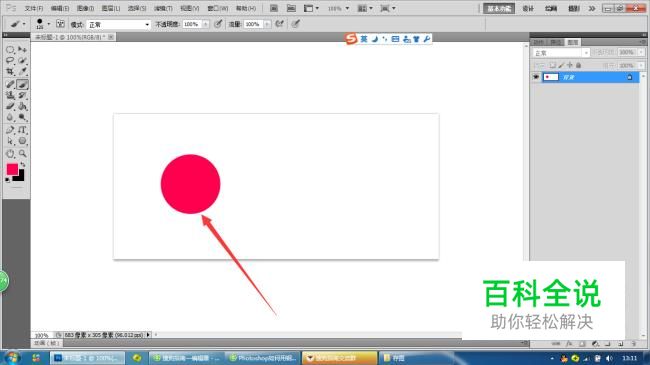The image size is (650, 365).
Task: Select the Eraser tool
Action: click(x=10, y=107)
